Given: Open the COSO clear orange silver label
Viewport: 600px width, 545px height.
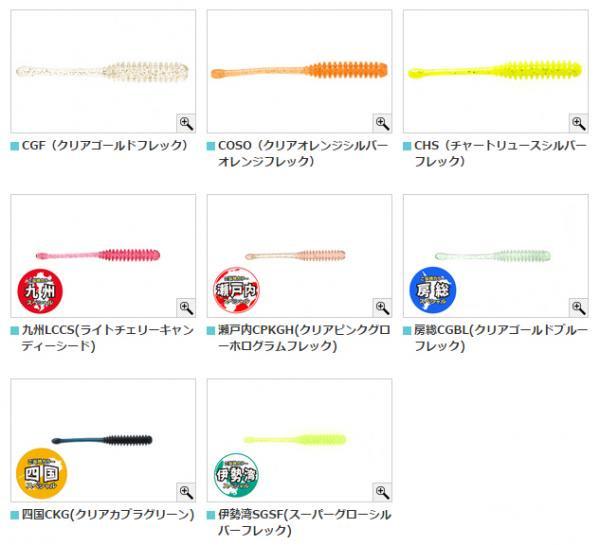Looking at the screenshot, I should coord(303,153).
